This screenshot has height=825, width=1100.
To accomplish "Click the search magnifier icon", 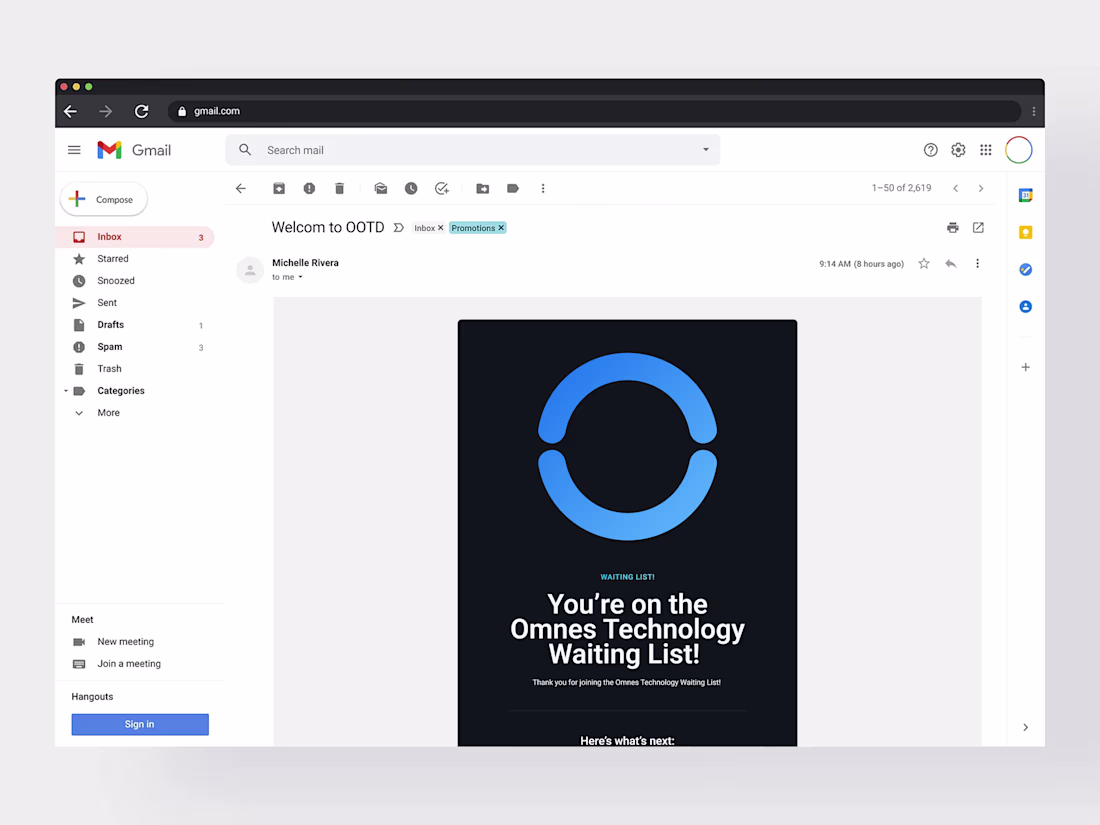I will (x=245, y=150).
